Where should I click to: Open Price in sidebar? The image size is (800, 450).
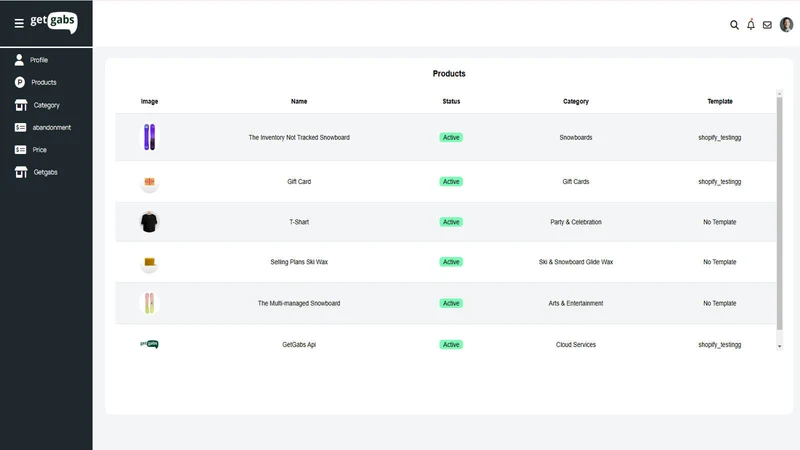tap(40, 150)
